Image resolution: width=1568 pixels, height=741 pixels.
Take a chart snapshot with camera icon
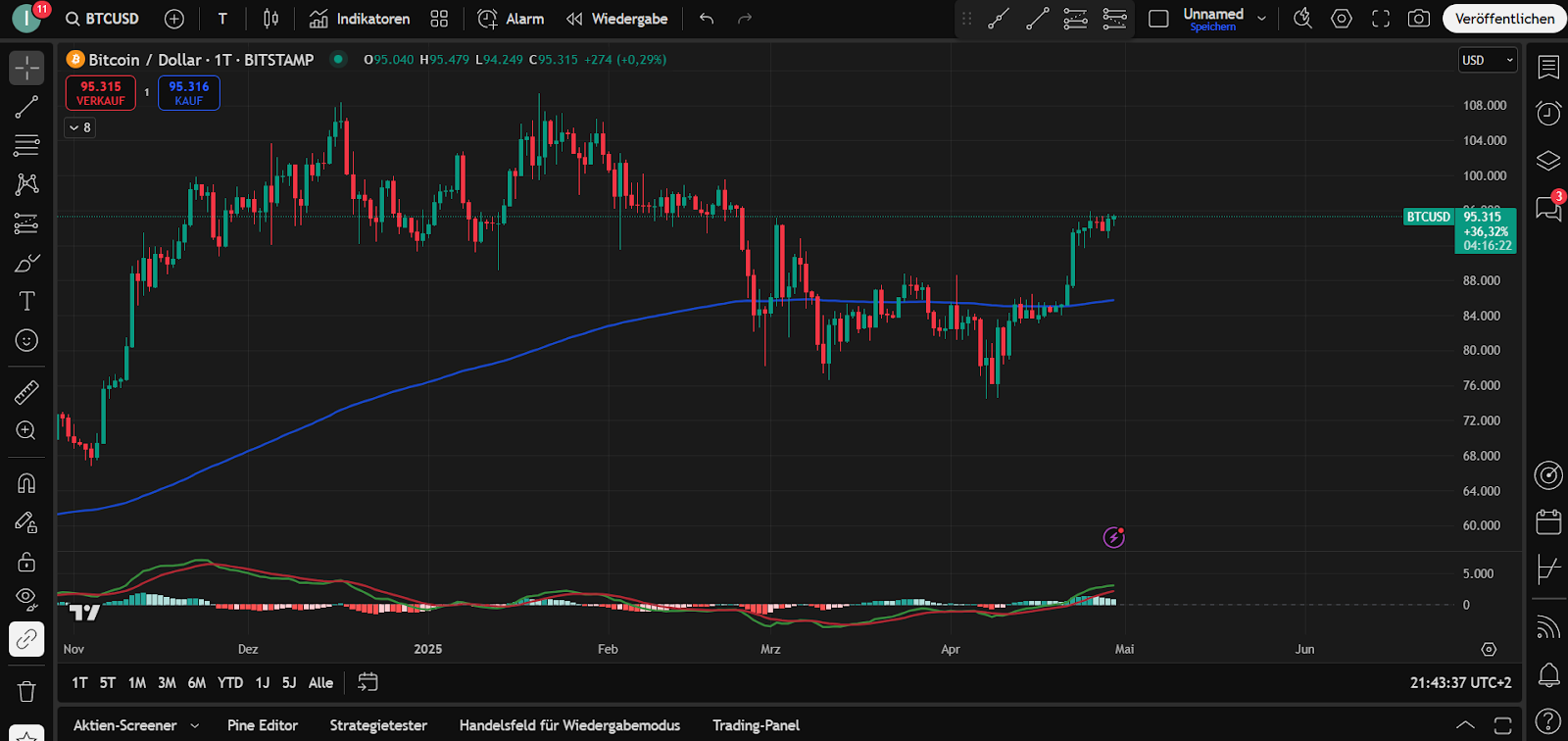pos(1418,19)
